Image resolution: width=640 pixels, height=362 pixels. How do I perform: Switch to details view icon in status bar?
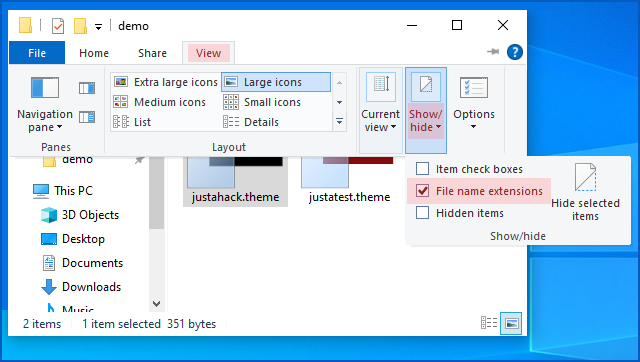(489, 324)
